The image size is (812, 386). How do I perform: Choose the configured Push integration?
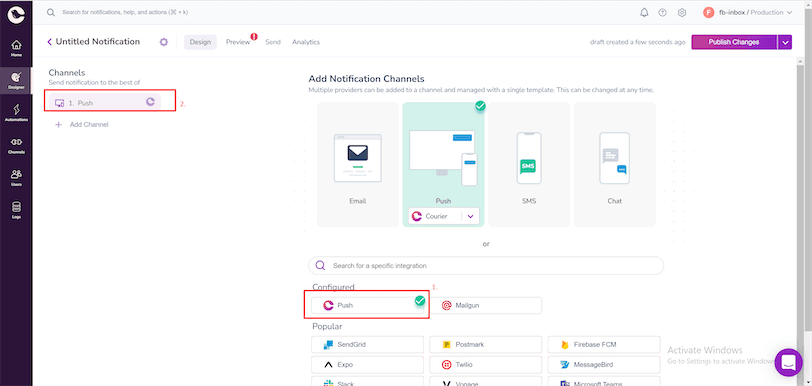pyautogui.click(x=367, y=306)
